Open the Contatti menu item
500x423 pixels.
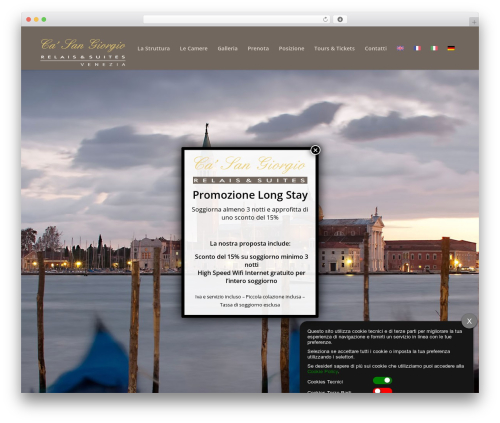click(376, 49)
